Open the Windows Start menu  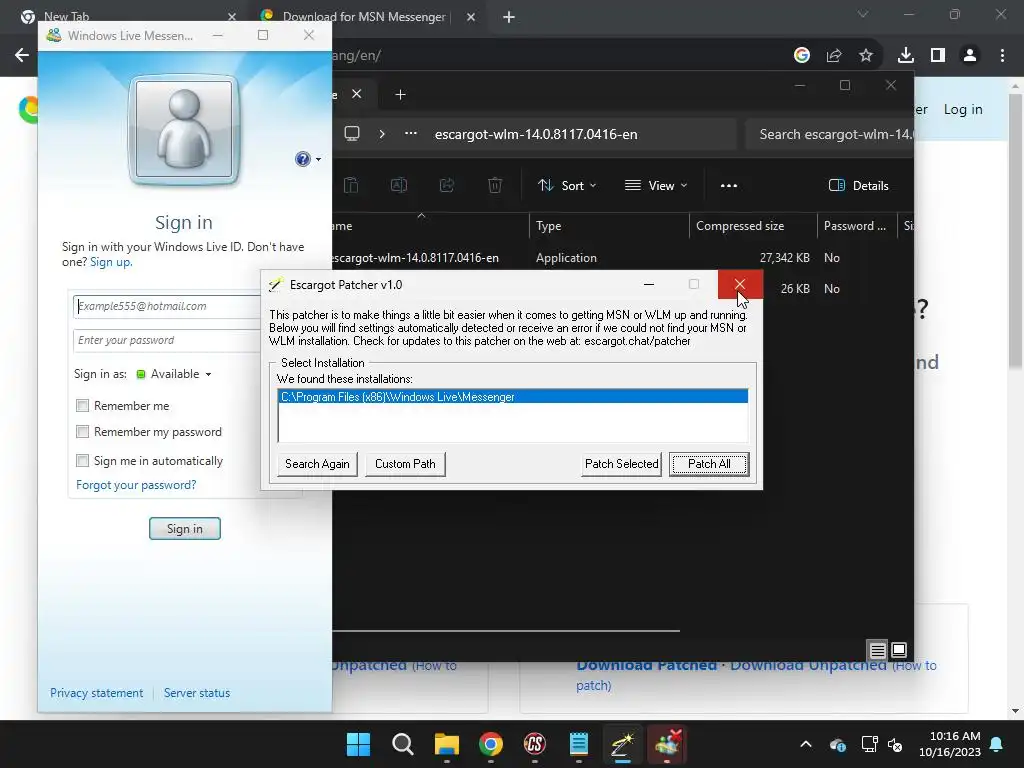(358, 744)
